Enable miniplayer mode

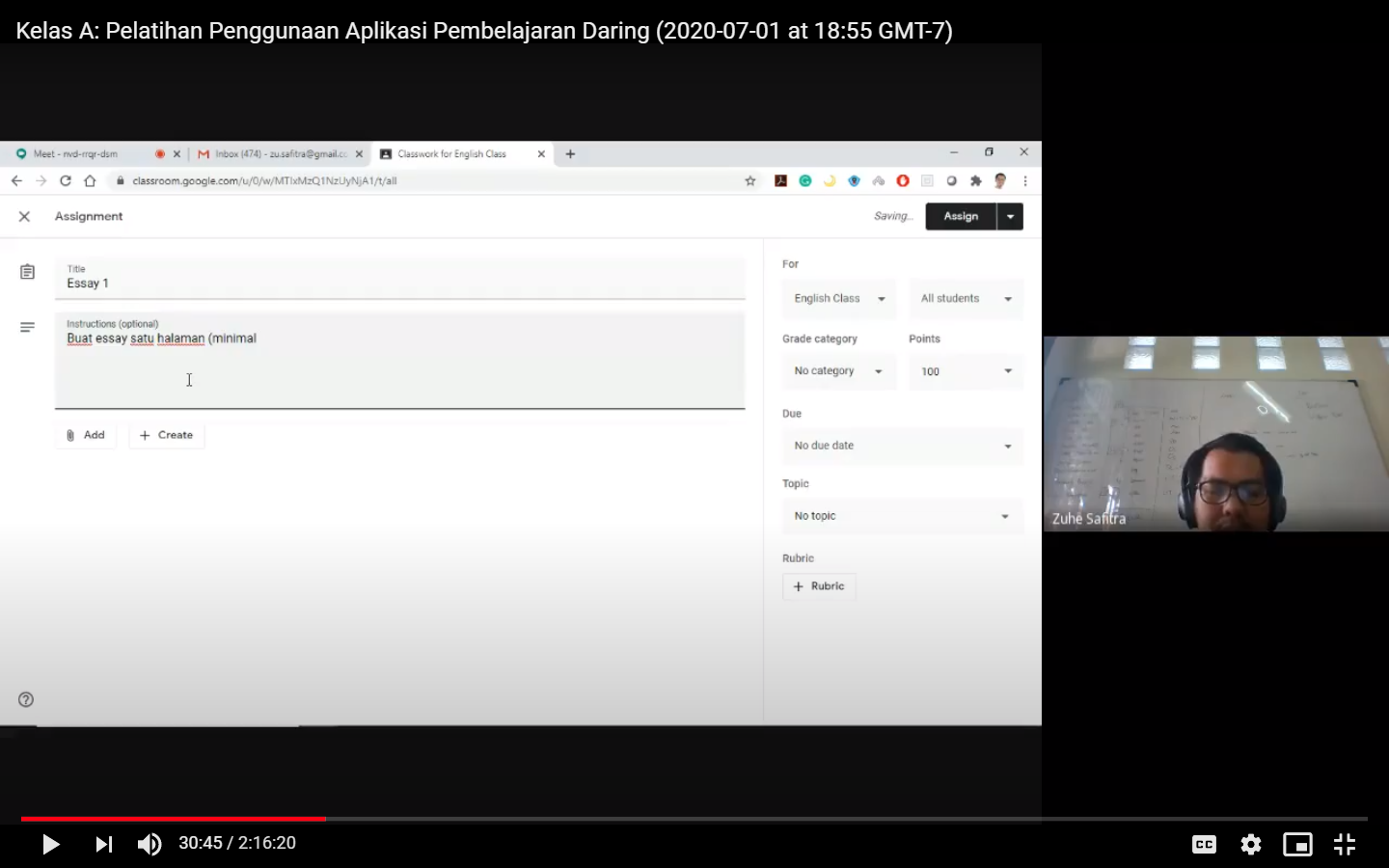tap(1297, 845)
